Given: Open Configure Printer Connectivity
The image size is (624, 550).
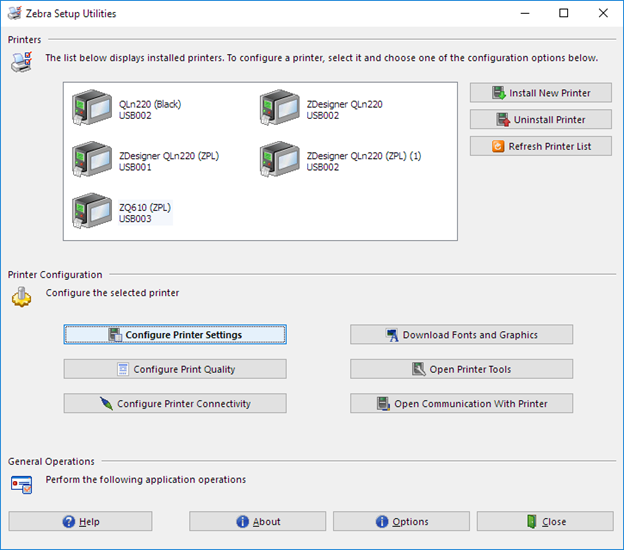Looking at the screenshot, I should (175, 403).
